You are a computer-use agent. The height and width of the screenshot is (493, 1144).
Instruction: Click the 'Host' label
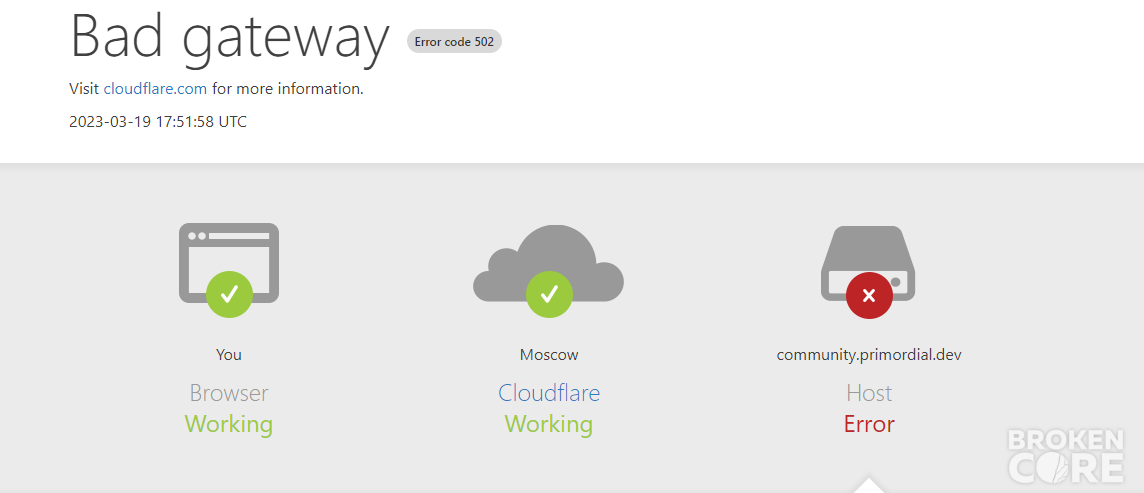click(869, 393)
